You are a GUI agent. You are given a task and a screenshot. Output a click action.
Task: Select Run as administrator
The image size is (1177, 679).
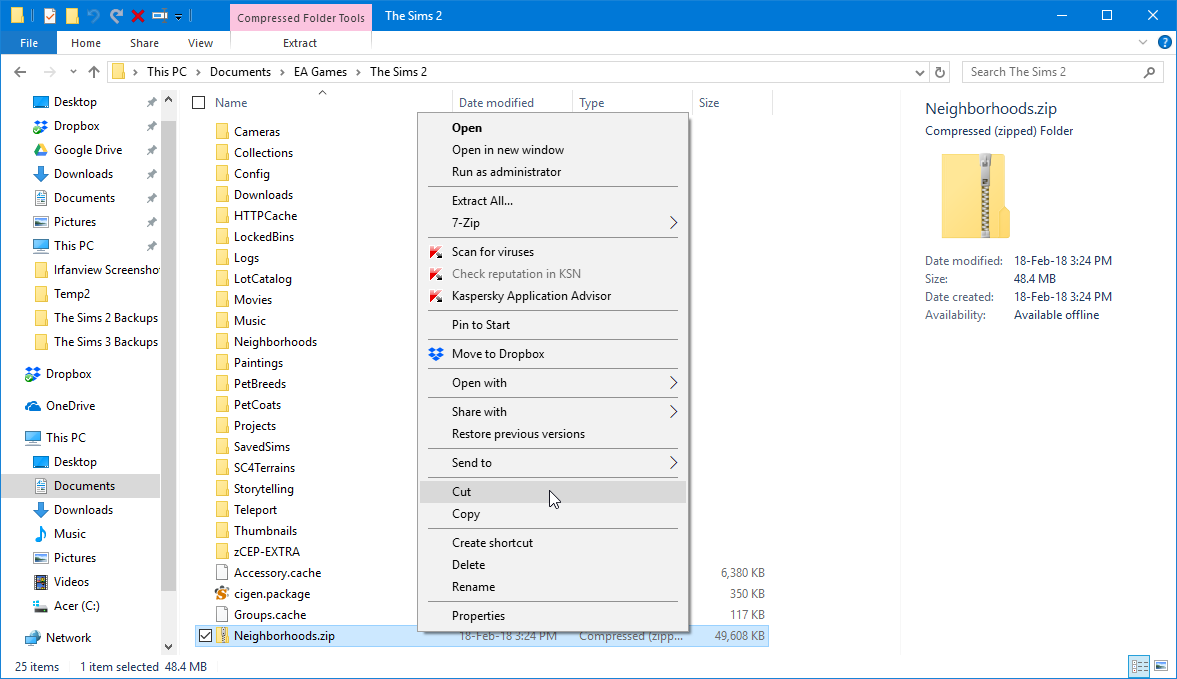coord(553,172)
